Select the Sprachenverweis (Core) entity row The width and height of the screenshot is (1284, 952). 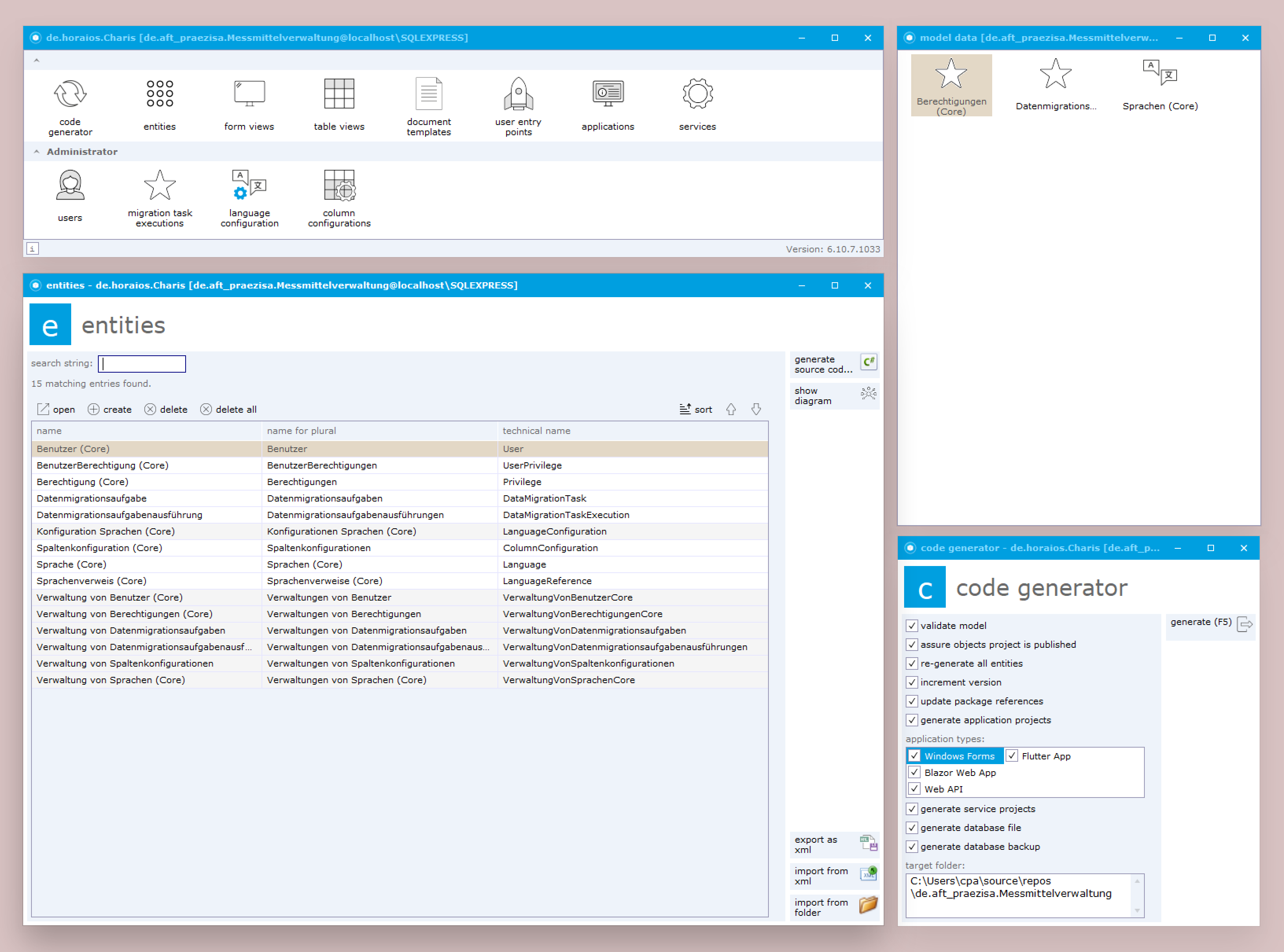click(400, 581)
